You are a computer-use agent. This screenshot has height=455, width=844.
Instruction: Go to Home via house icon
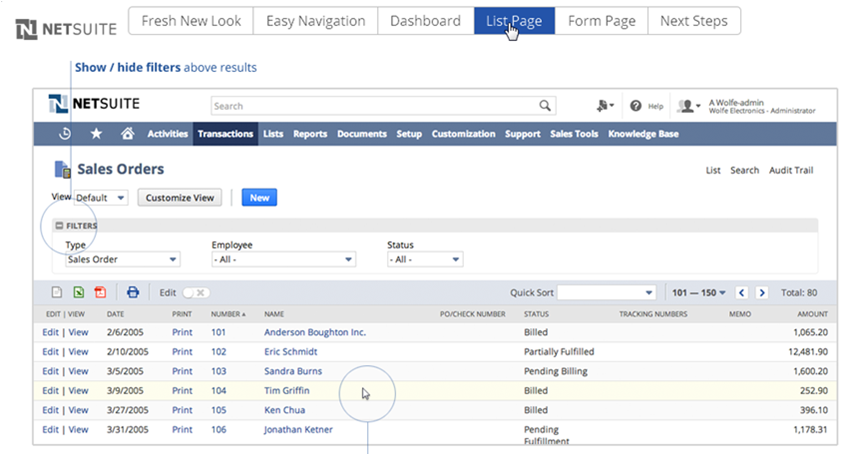click(128, 134)
